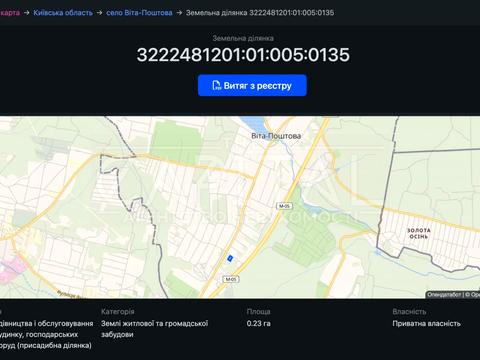This screenshot has height=360, width=480.
Task: Click the 'Опендатабот' map attribution
Action: [444, 295]
